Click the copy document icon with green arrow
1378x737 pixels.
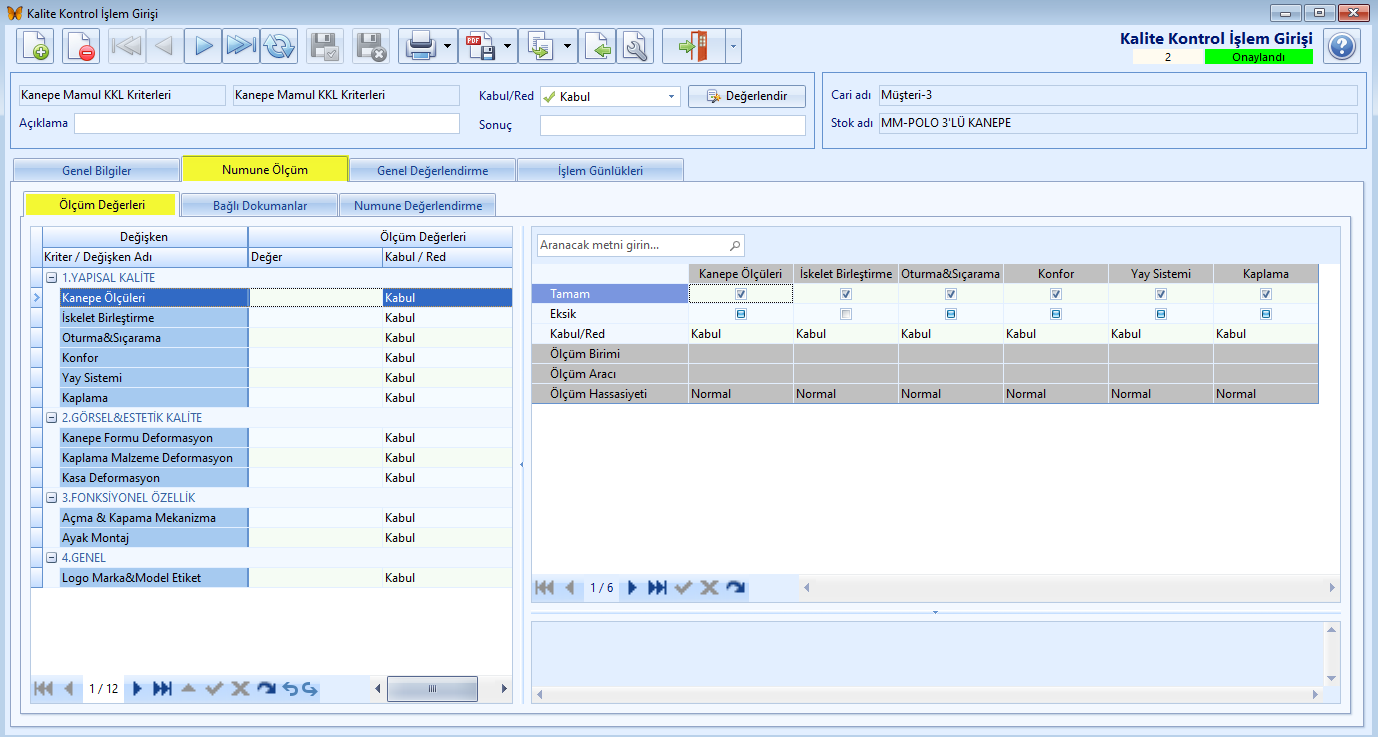click(542, 46)
